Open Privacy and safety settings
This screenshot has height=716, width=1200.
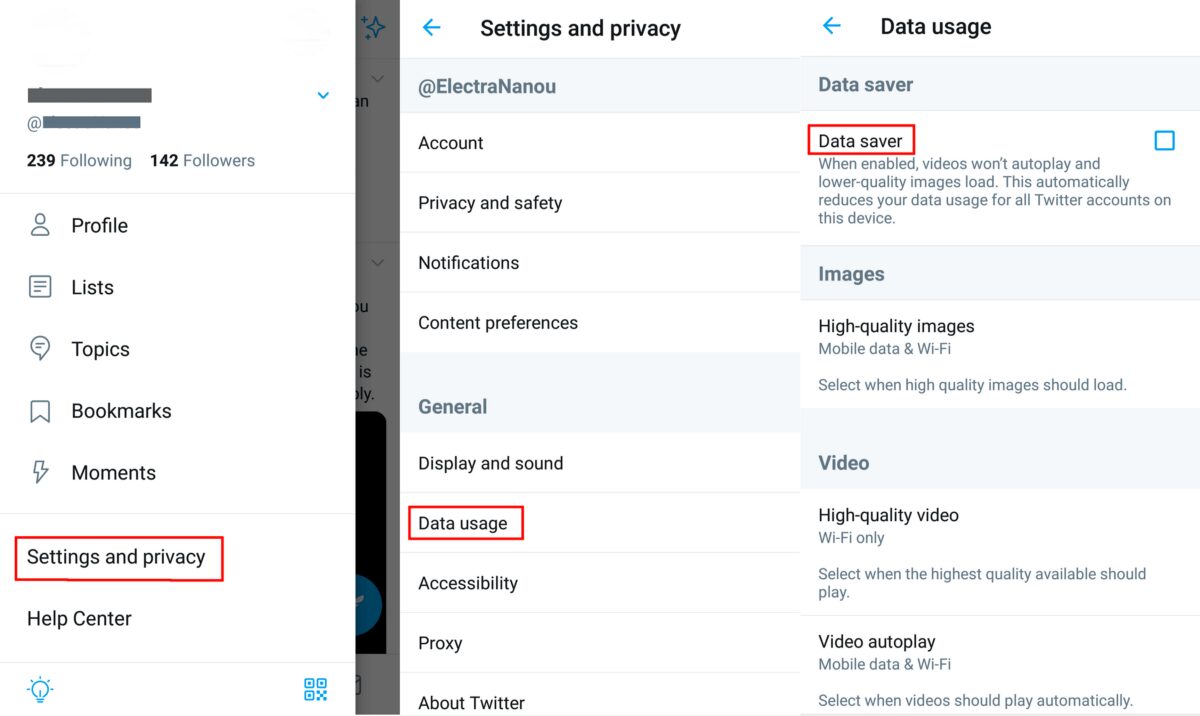tap(490, 203)
